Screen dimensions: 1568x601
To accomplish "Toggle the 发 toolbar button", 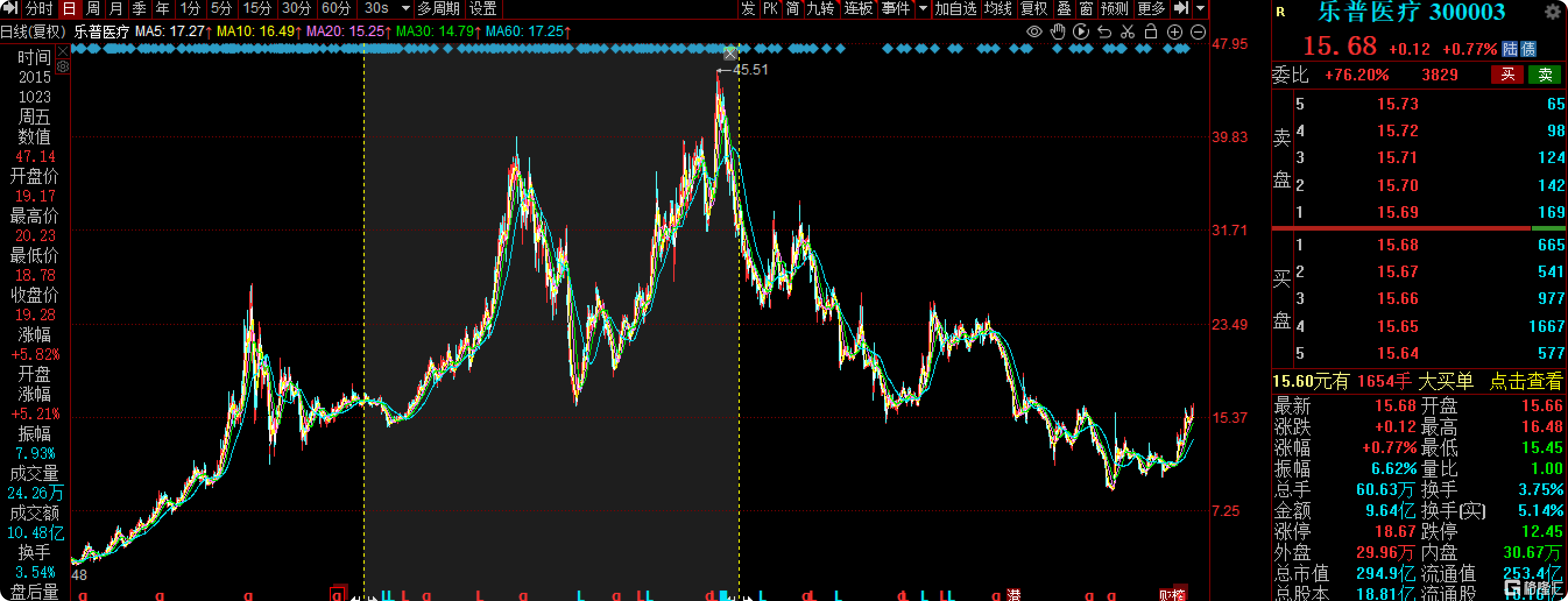I will point(748,9).
